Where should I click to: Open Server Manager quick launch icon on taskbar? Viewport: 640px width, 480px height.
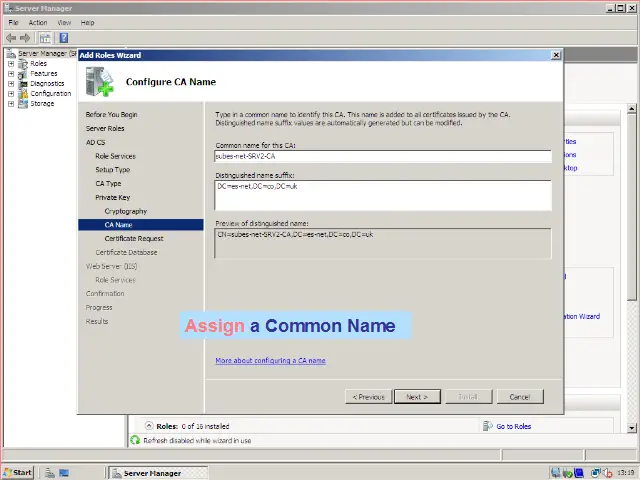[50, 473]
